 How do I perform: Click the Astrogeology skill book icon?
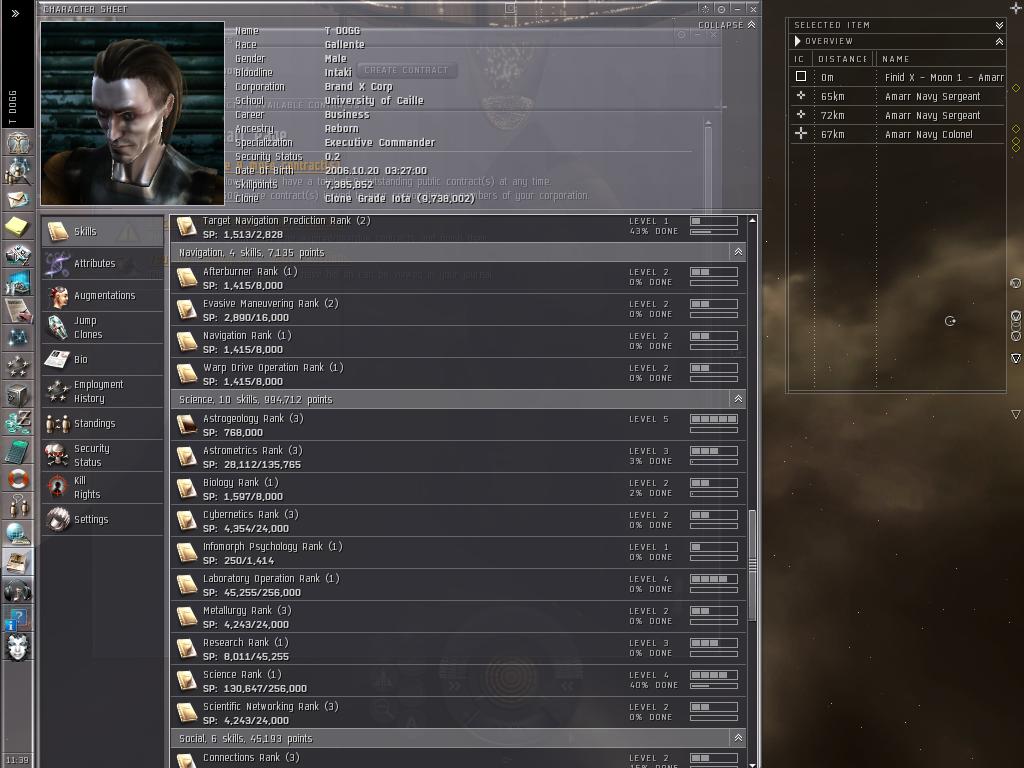point(187,425)
